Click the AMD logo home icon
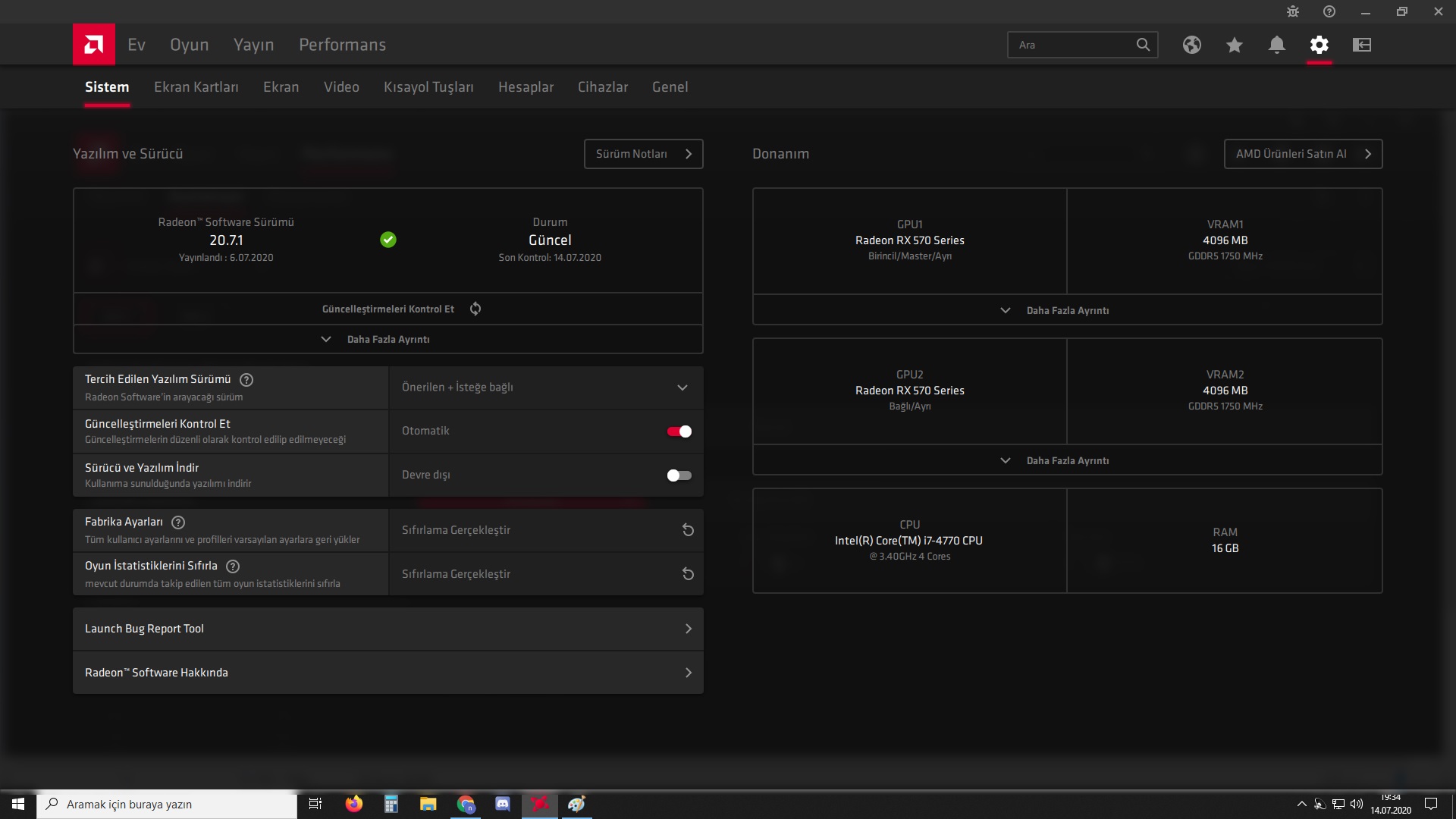Screen dimensions: 1456x819 point(94,45)
